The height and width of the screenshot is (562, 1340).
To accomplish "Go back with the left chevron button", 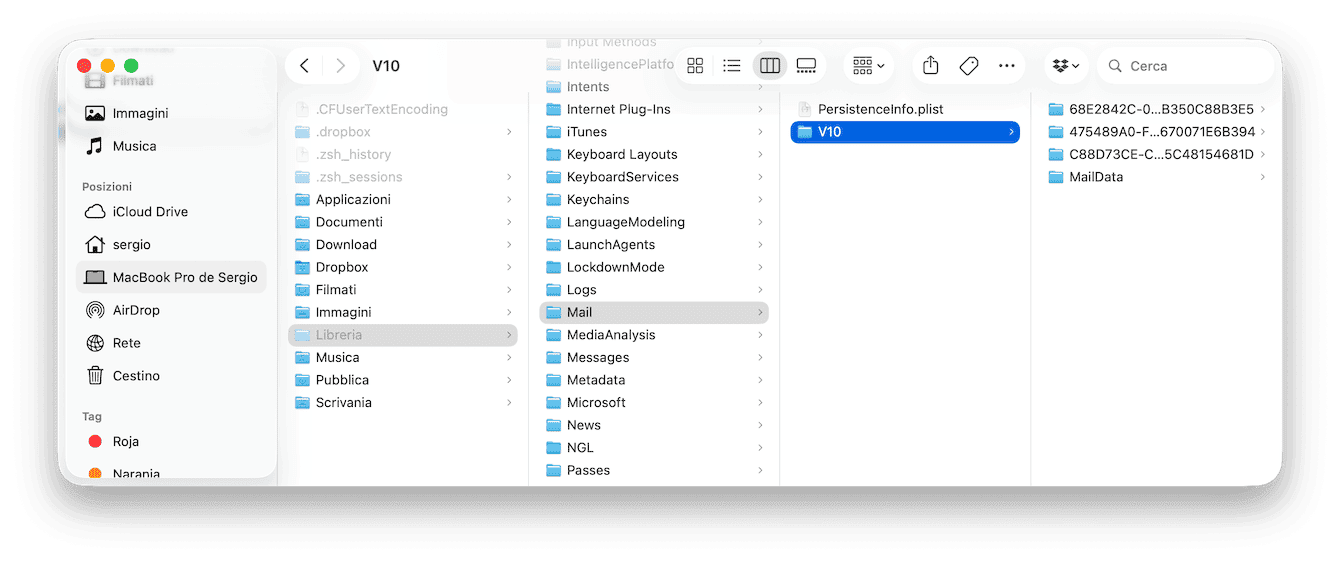I will (304, 66).
